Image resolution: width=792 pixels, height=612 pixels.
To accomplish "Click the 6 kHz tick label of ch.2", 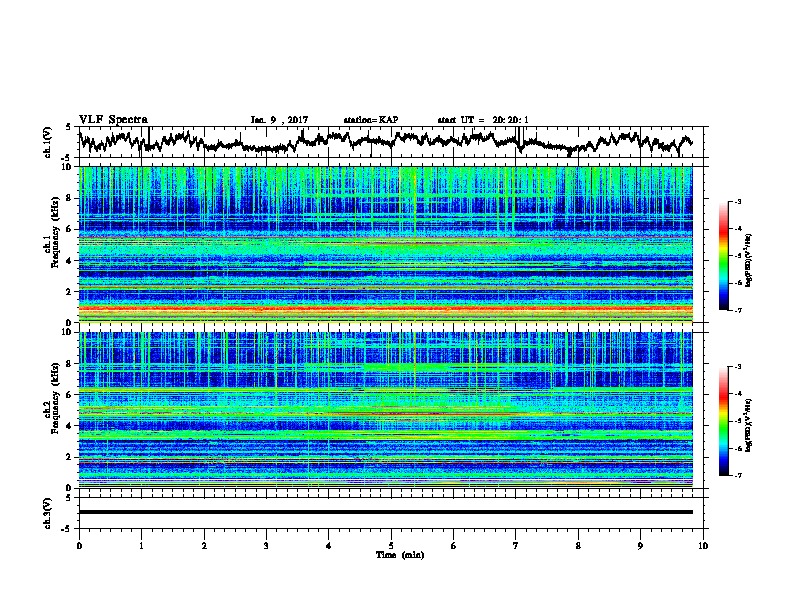I will tap(70, 394).
